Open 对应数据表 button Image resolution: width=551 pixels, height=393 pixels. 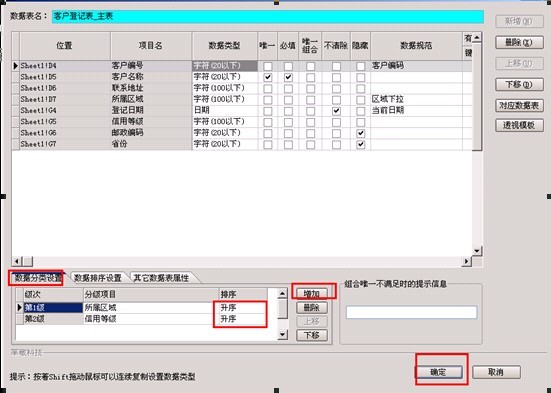point(519,105)
